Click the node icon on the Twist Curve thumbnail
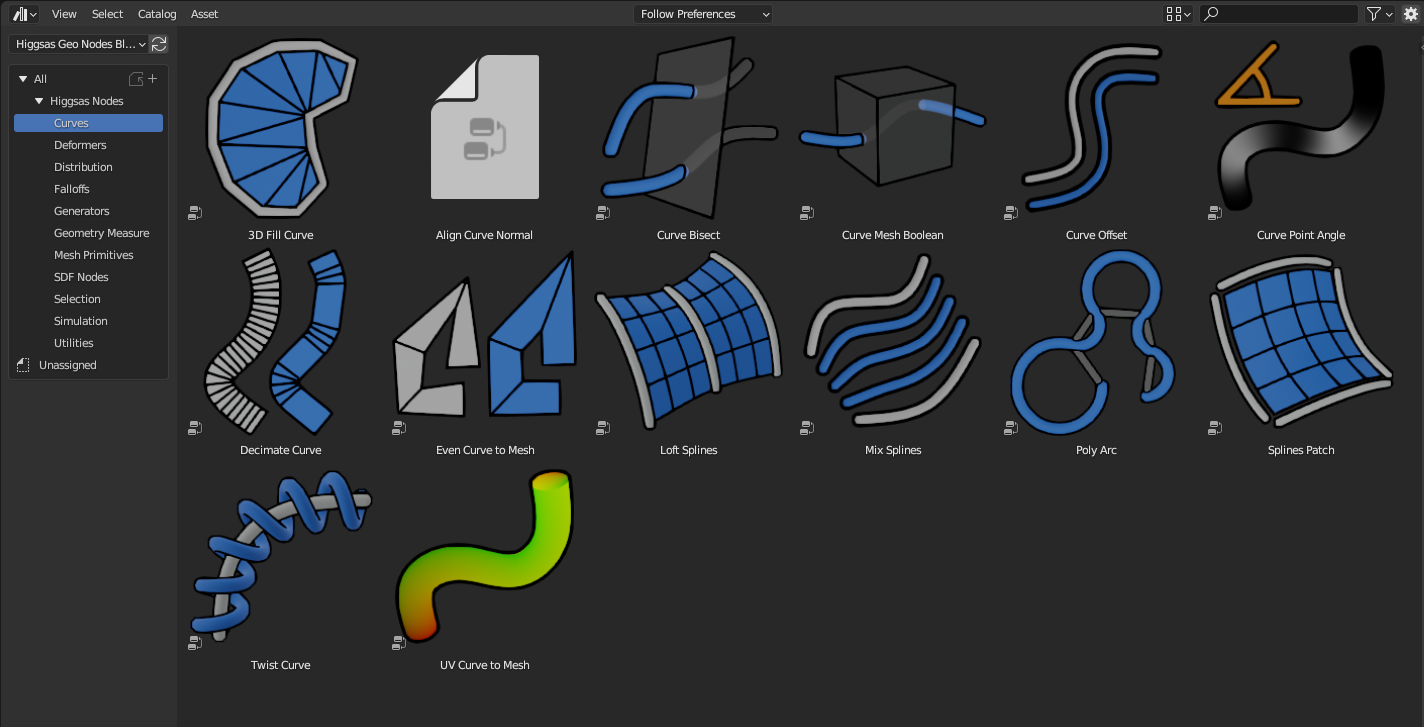Screen dimensions: 1424x727 195,642
